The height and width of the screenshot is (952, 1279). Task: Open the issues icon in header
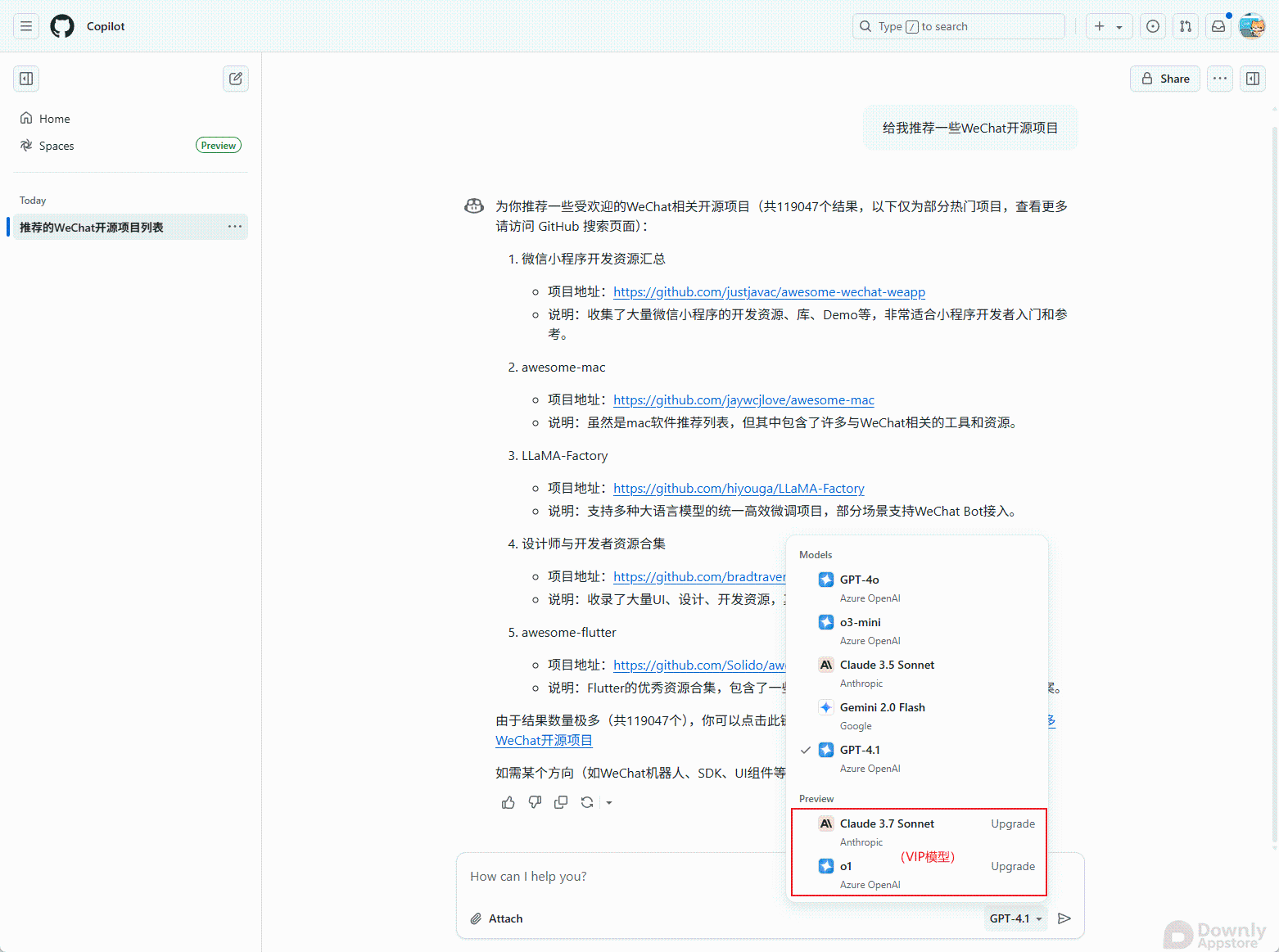click(1153, 26)
